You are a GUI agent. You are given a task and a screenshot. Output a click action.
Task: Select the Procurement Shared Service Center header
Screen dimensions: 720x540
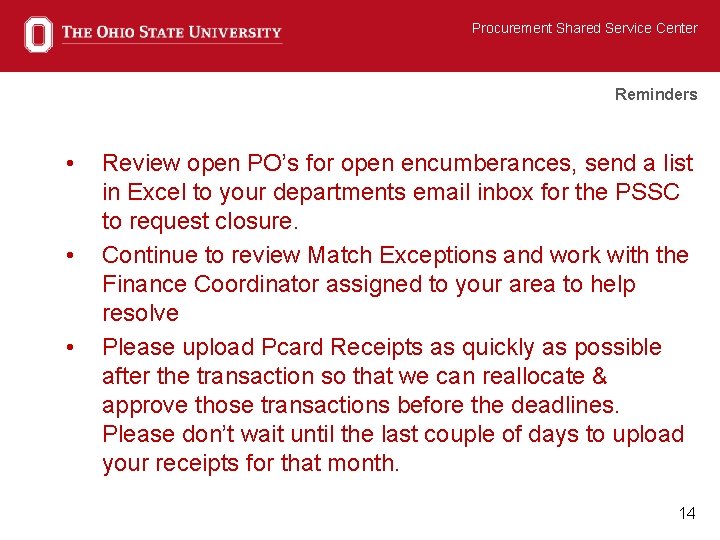coord(584,28)
